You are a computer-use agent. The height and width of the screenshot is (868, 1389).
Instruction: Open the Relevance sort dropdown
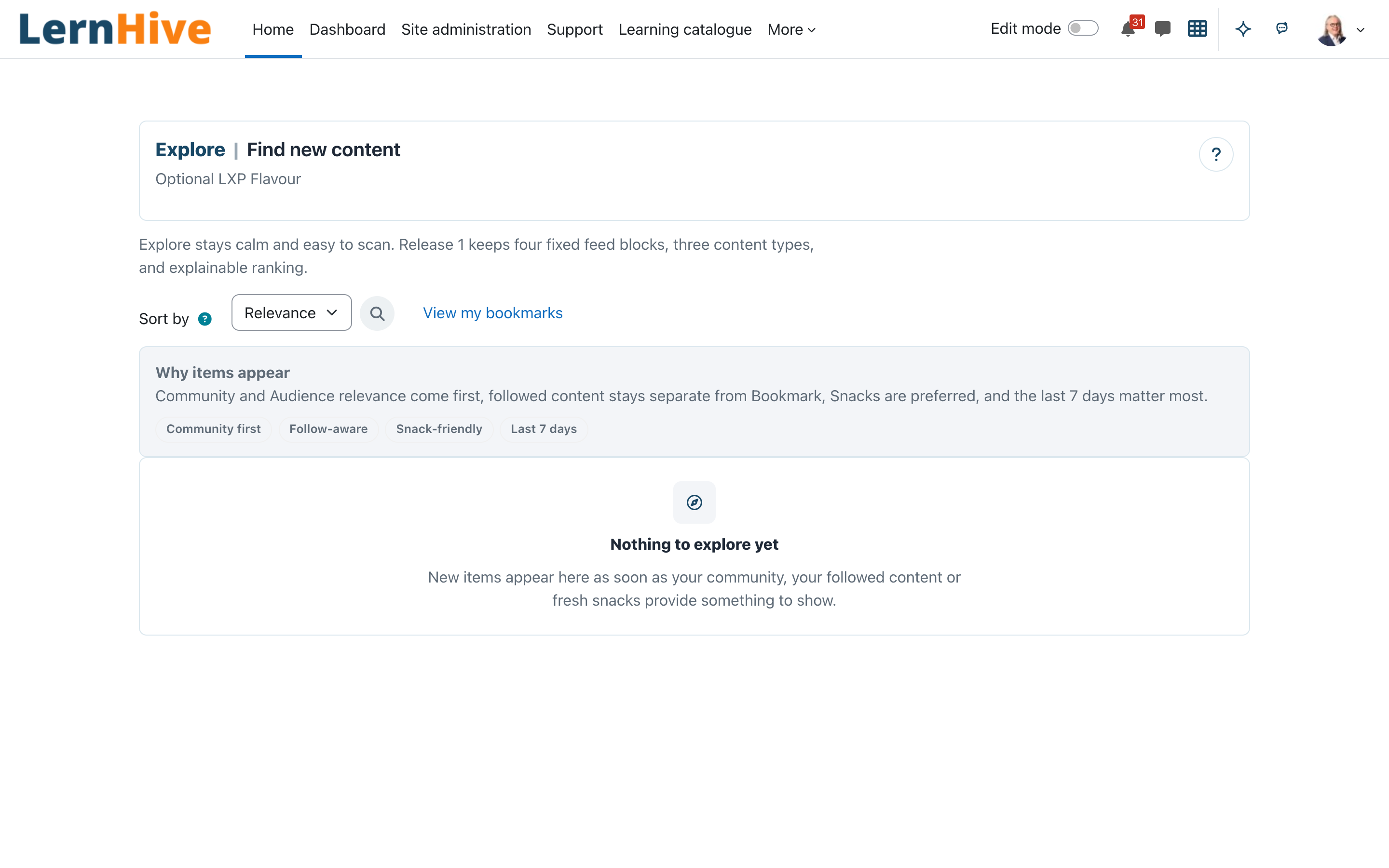(x=292, y=313)
